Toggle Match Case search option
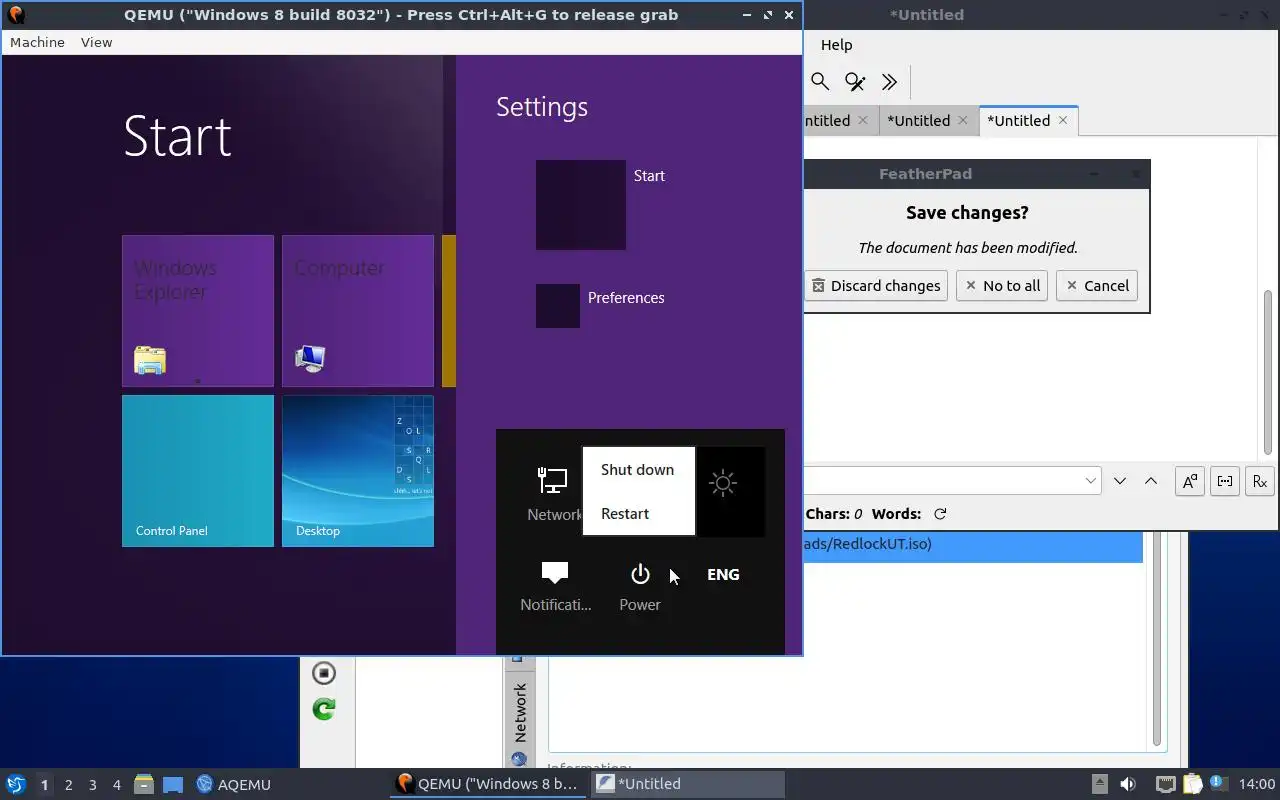 (1189, 481)
